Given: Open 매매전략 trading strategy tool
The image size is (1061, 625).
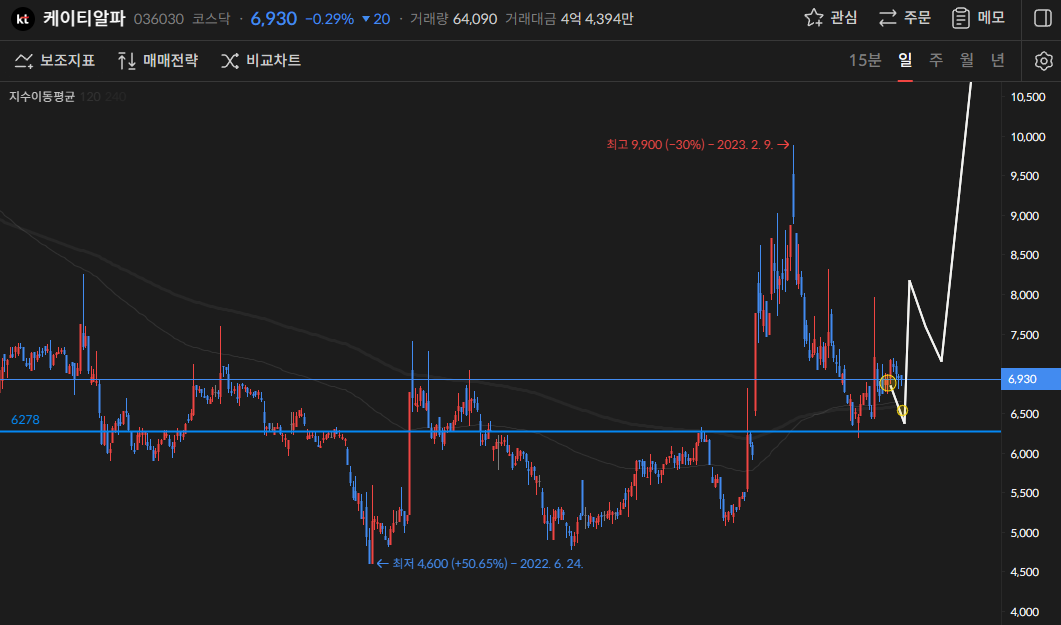Looking at the screenshot, I should click(x=158, y=61).
